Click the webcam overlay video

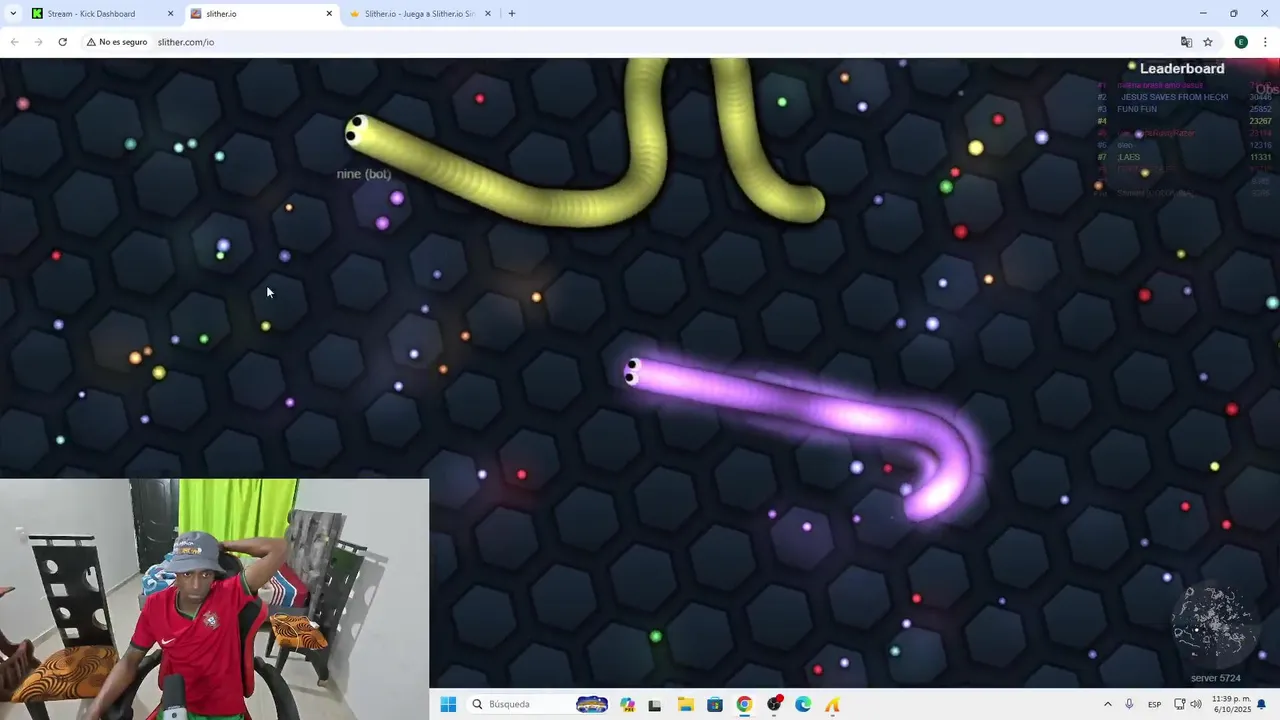pos(214,599)
